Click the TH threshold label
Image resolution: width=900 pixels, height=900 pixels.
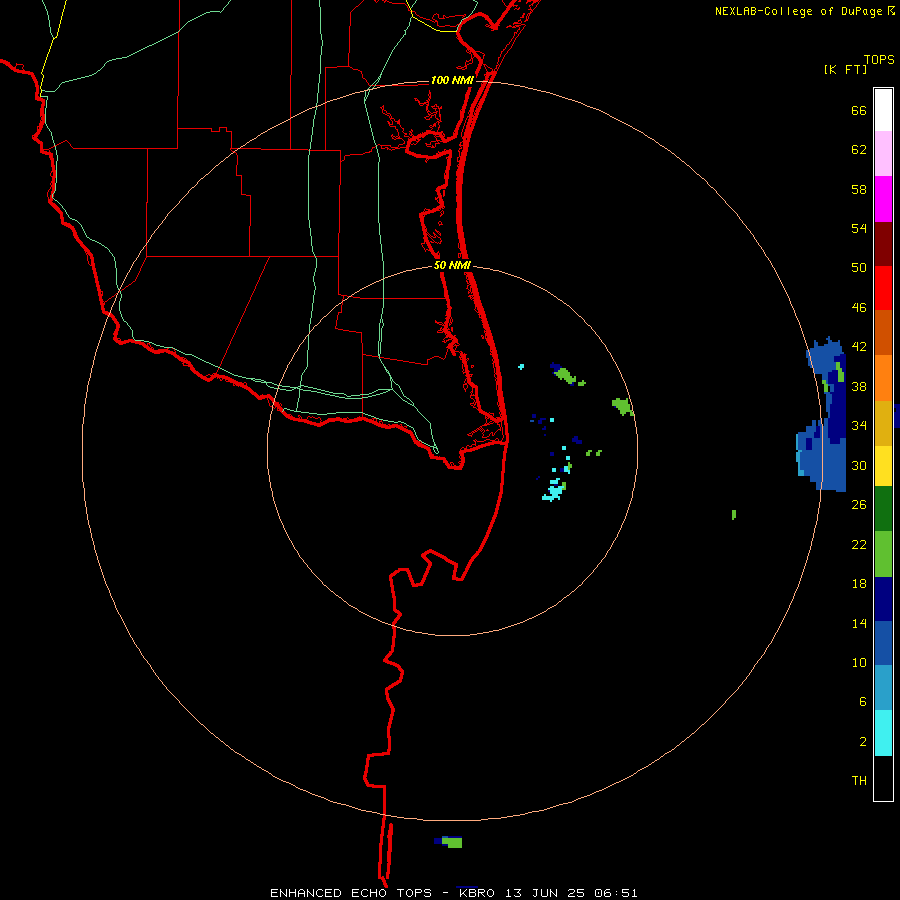(859, 781)
